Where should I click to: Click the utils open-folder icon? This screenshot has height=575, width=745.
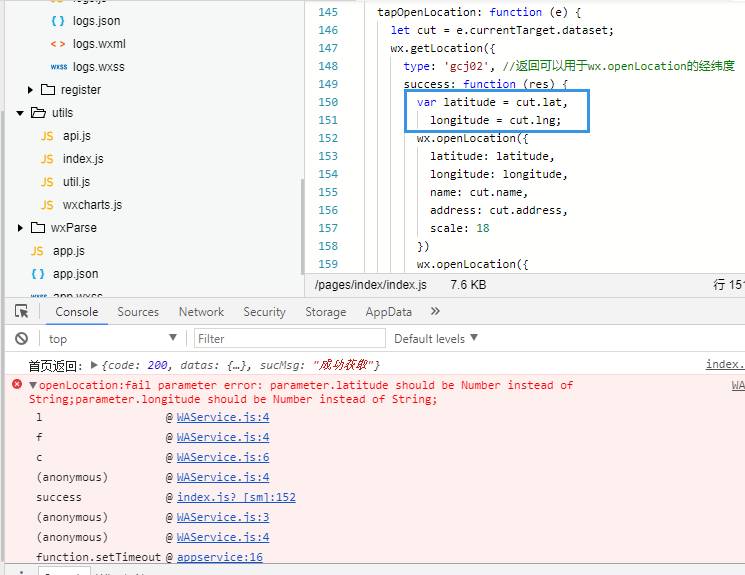[38, 113]
